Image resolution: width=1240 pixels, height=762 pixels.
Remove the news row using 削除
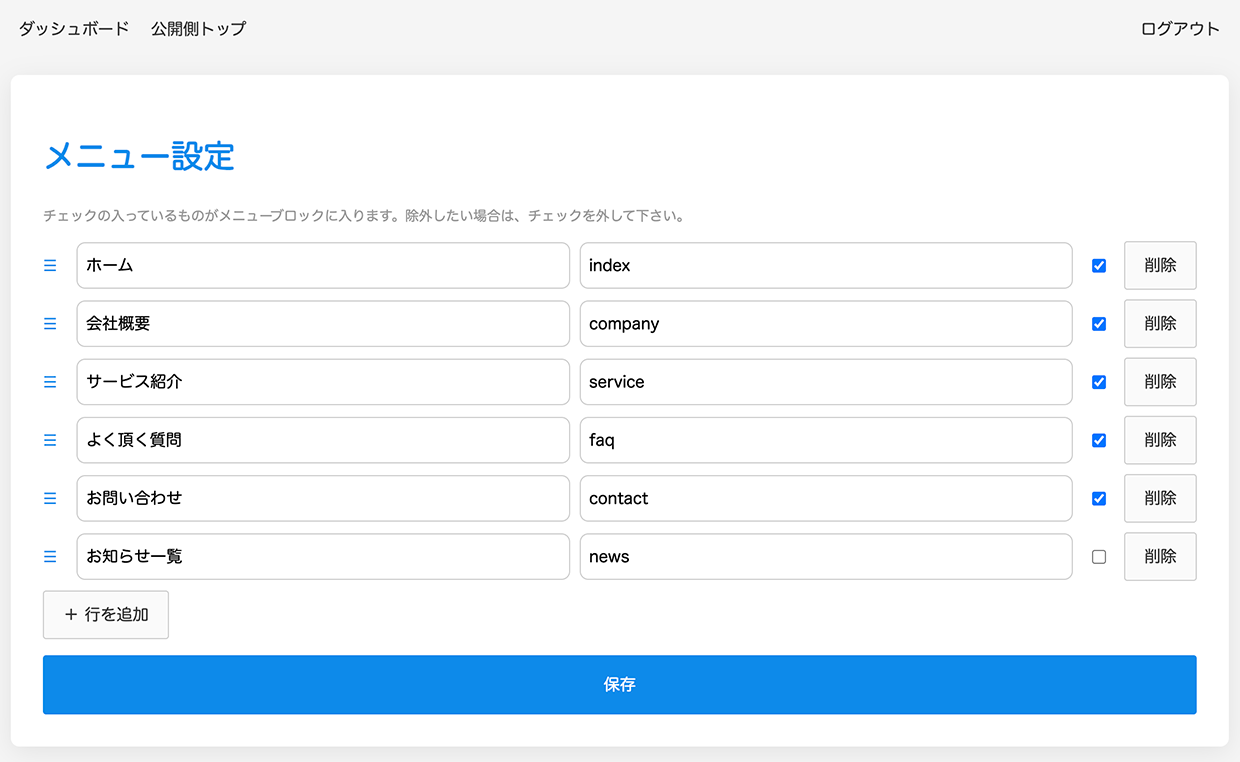point(1160,557)
